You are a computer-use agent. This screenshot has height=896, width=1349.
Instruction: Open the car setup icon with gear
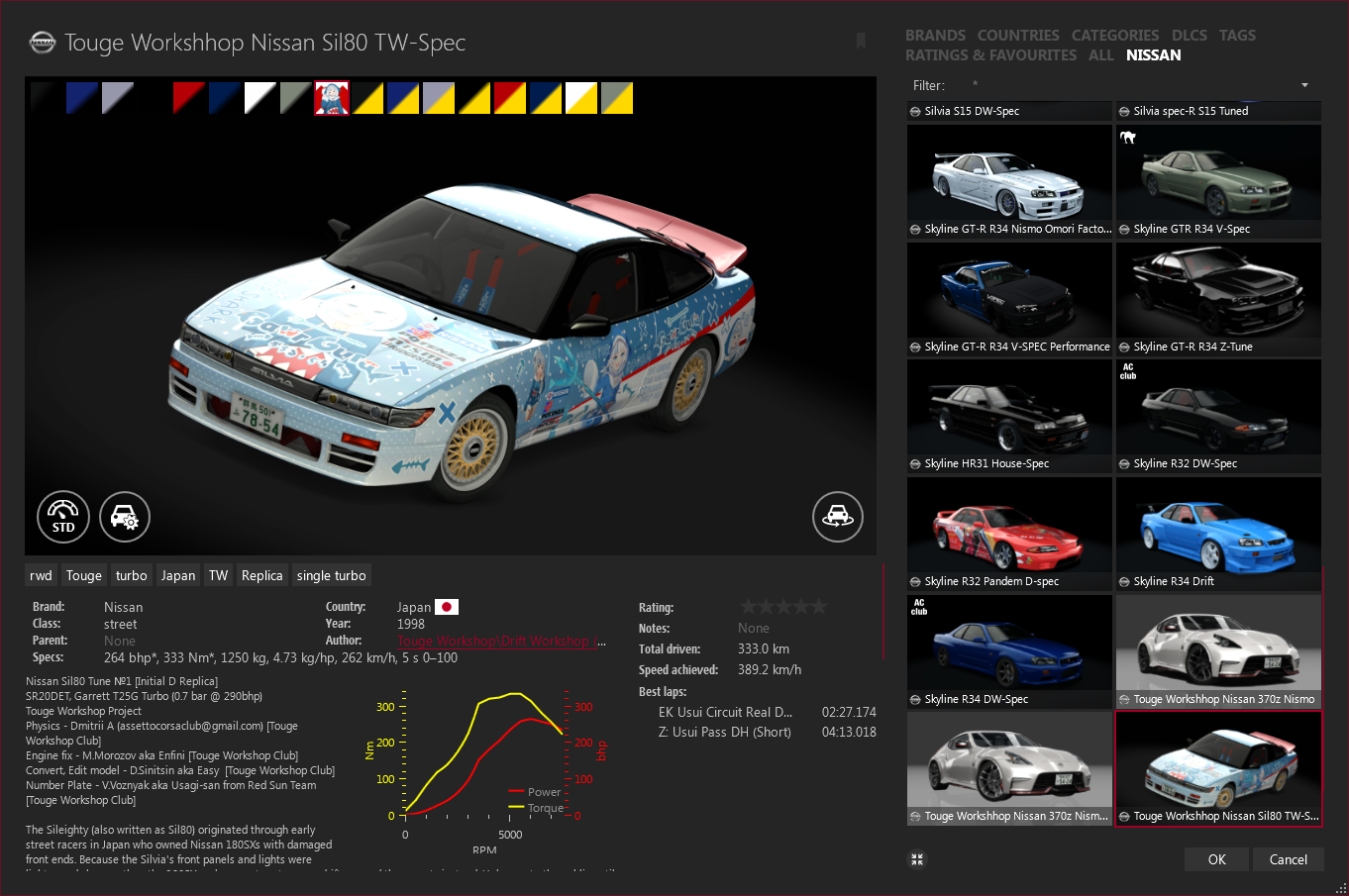point(125,517)
